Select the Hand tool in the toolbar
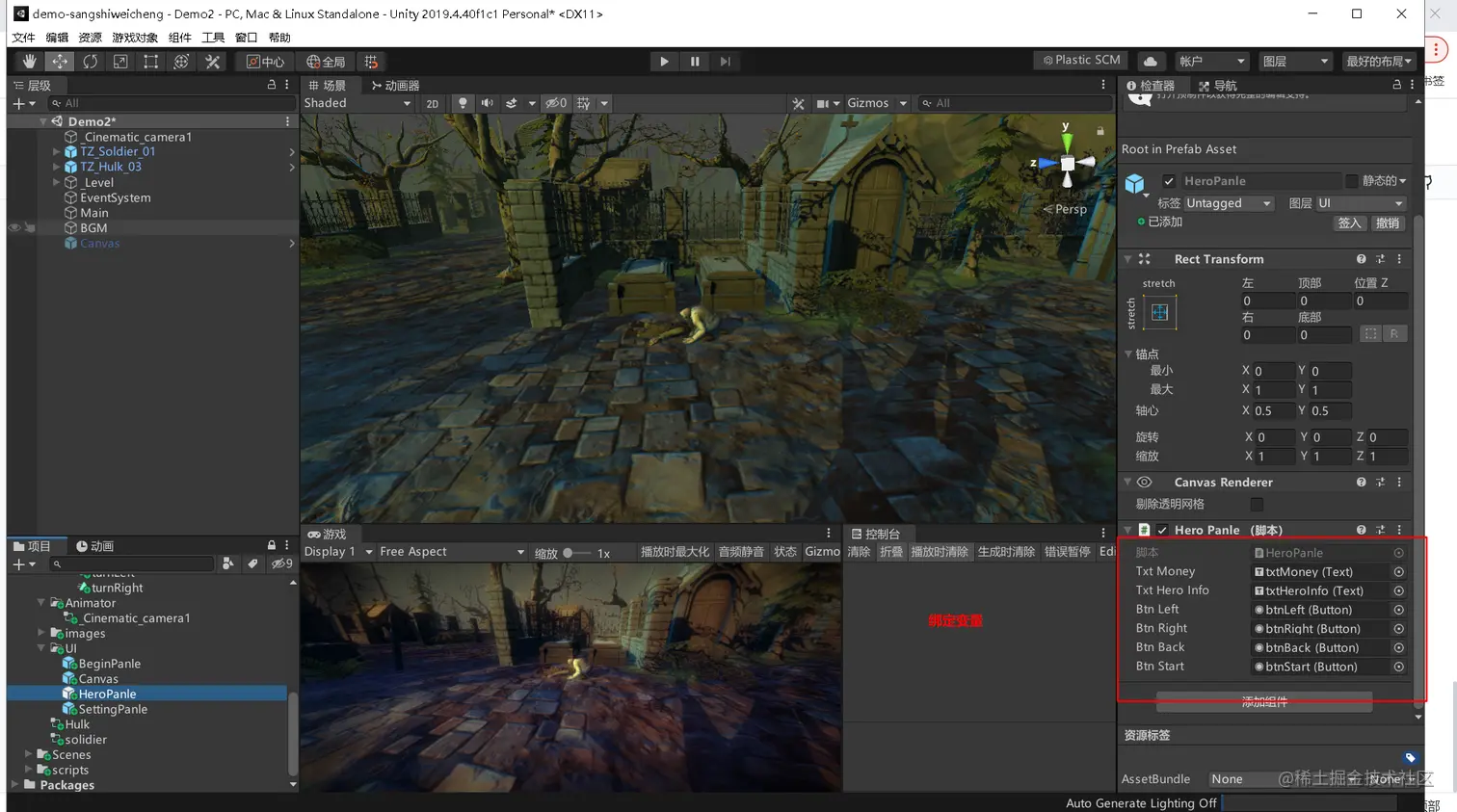This screenshot has width=1457, height=812. [29, 62]
